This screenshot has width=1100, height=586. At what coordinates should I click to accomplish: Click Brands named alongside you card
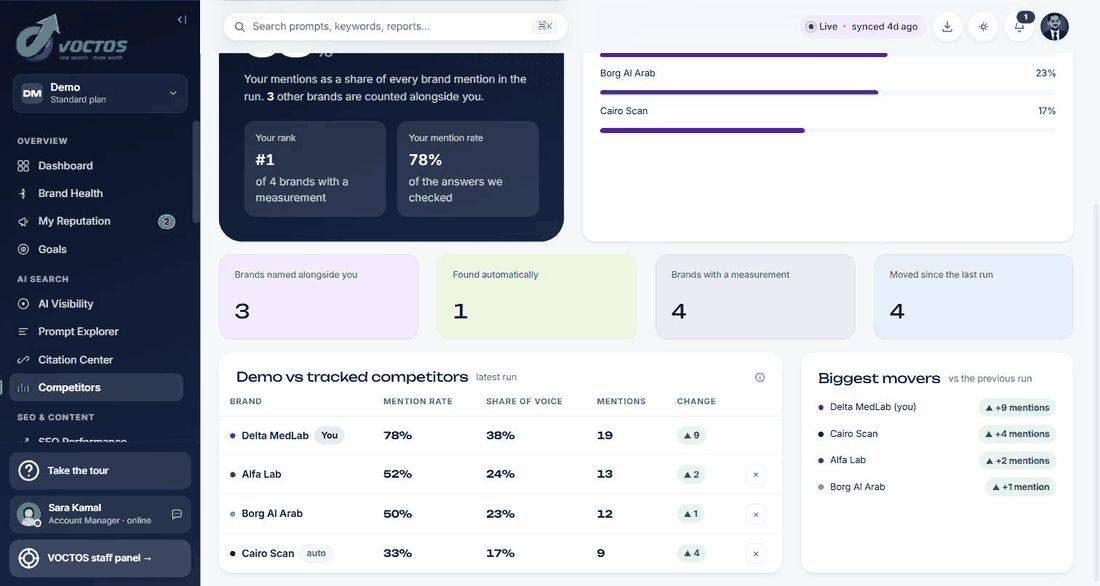tap(318, 297)
